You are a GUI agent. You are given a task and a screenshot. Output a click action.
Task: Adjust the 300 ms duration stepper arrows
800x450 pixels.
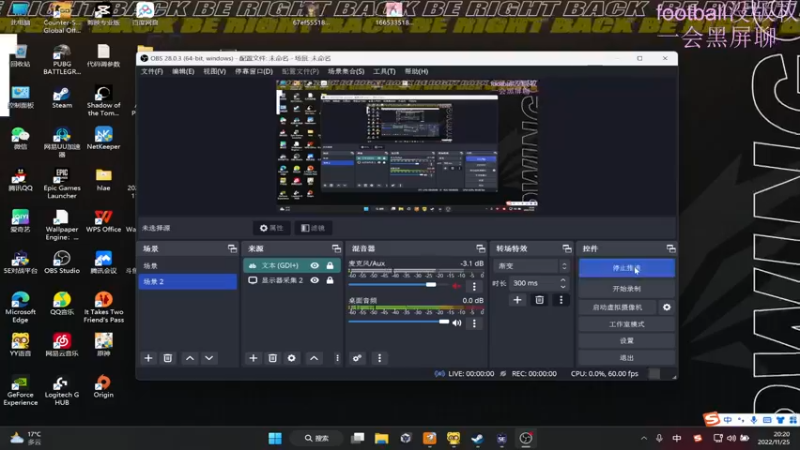pos(563,283)
